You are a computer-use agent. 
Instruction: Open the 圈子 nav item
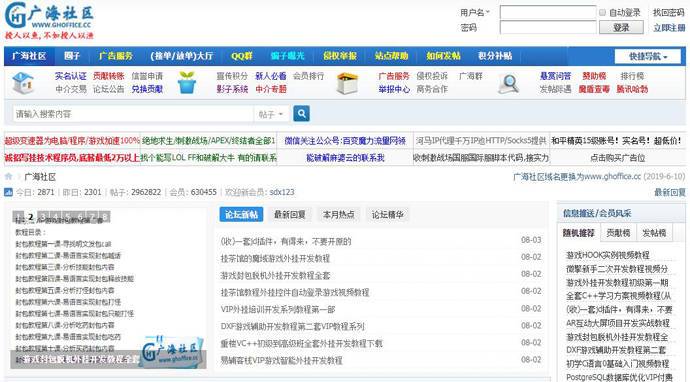tap(72, 56)
